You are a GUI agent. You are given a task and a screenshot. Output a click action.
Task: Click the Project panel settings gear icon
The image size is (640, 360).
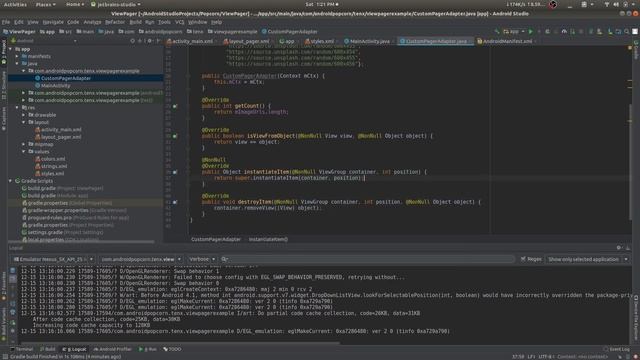click(149, 41)
